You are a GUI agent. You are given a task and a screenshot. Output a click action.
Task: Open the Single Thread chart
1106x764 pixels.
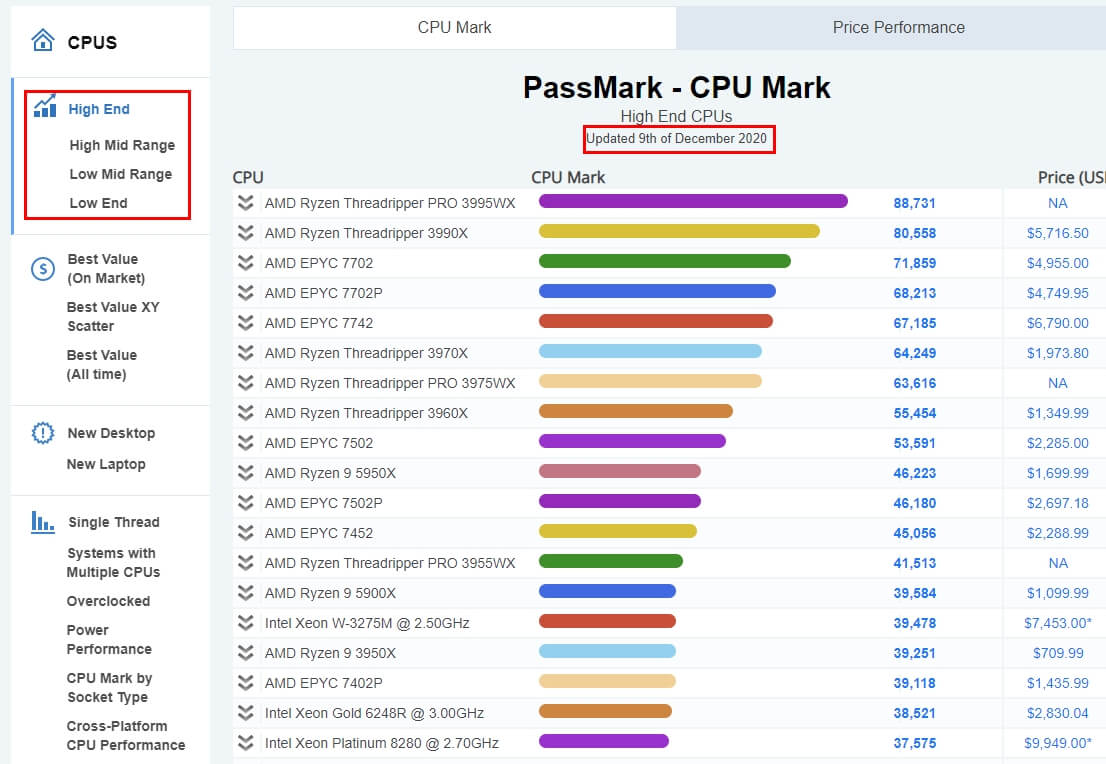[114, 522]
